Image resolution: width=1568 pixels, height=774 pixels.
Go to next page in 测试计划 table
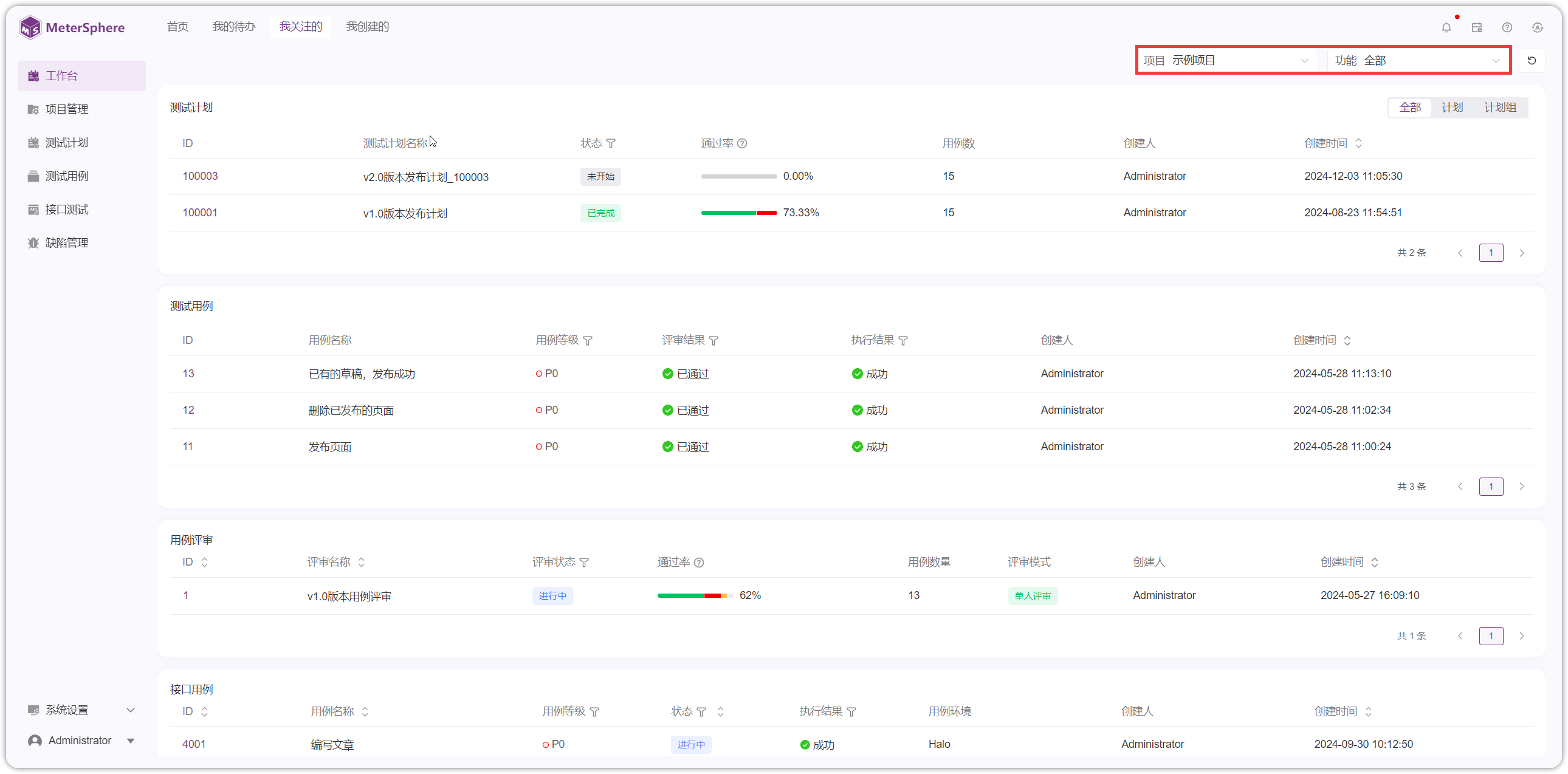pos(1522,253)
